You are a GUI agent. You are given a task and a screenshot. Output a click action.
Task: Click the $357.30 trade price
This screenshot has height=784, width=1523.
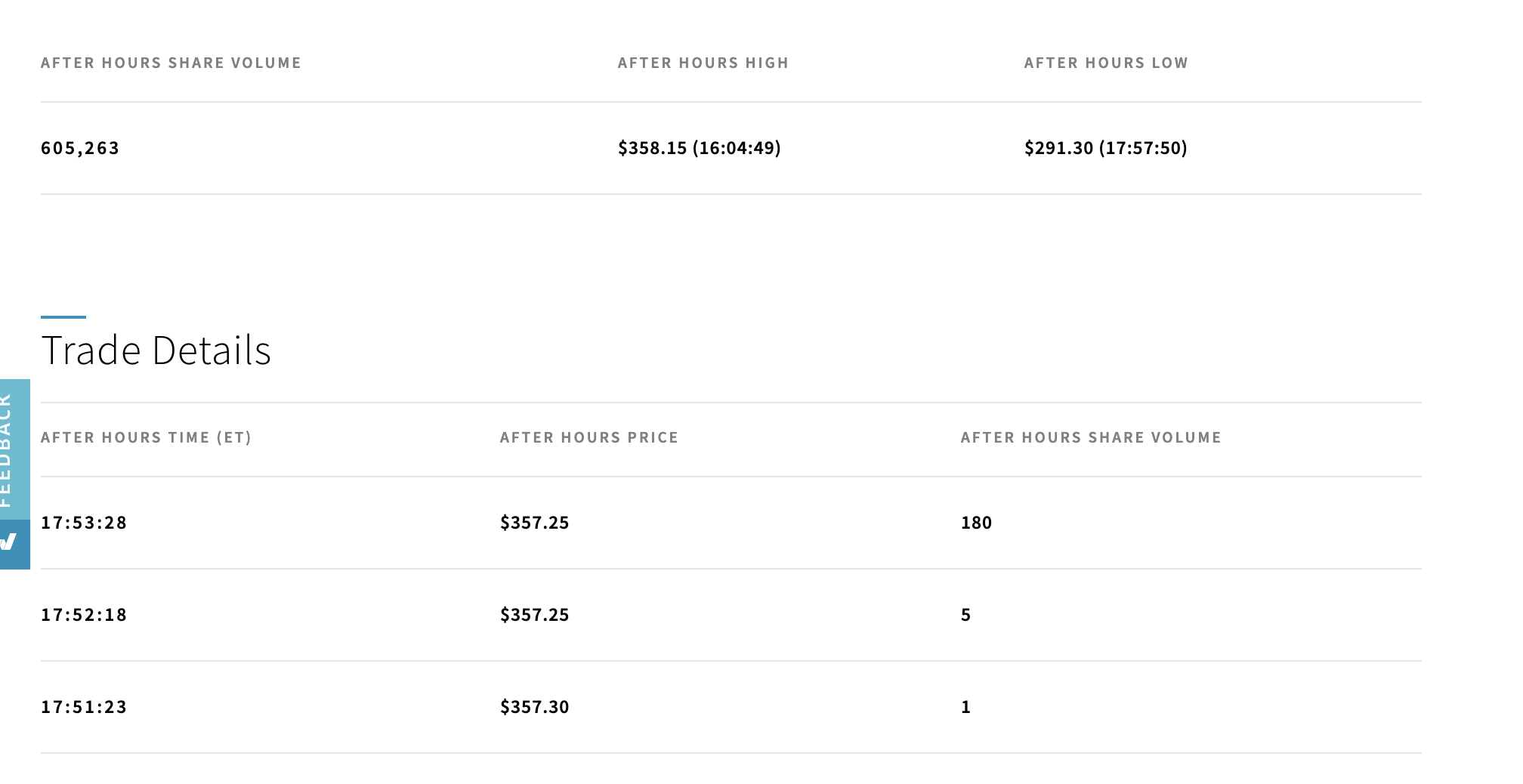tap(534, 707)
